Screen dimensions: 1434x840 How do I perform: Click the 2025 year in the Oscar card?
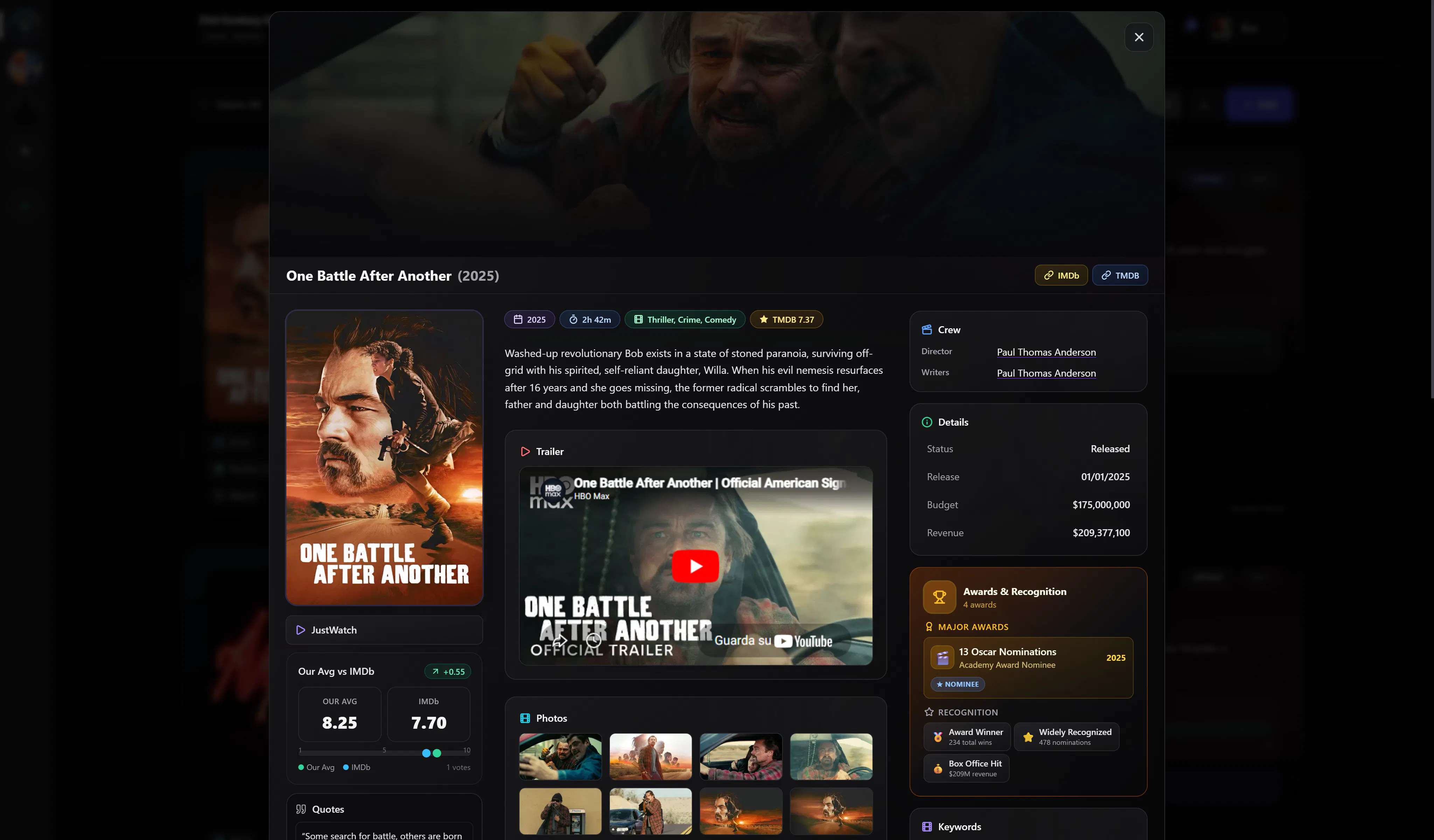click(x=1115, y=658)
